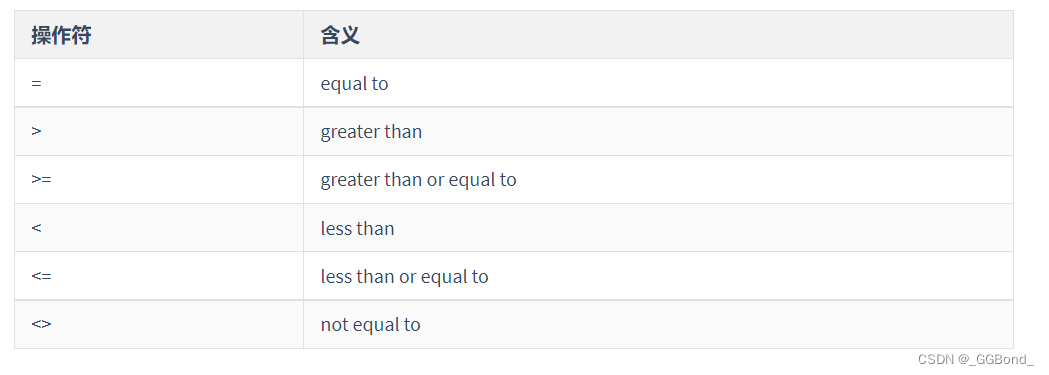
Task: Click the 'not equal to' text
Action: (371, 324)
